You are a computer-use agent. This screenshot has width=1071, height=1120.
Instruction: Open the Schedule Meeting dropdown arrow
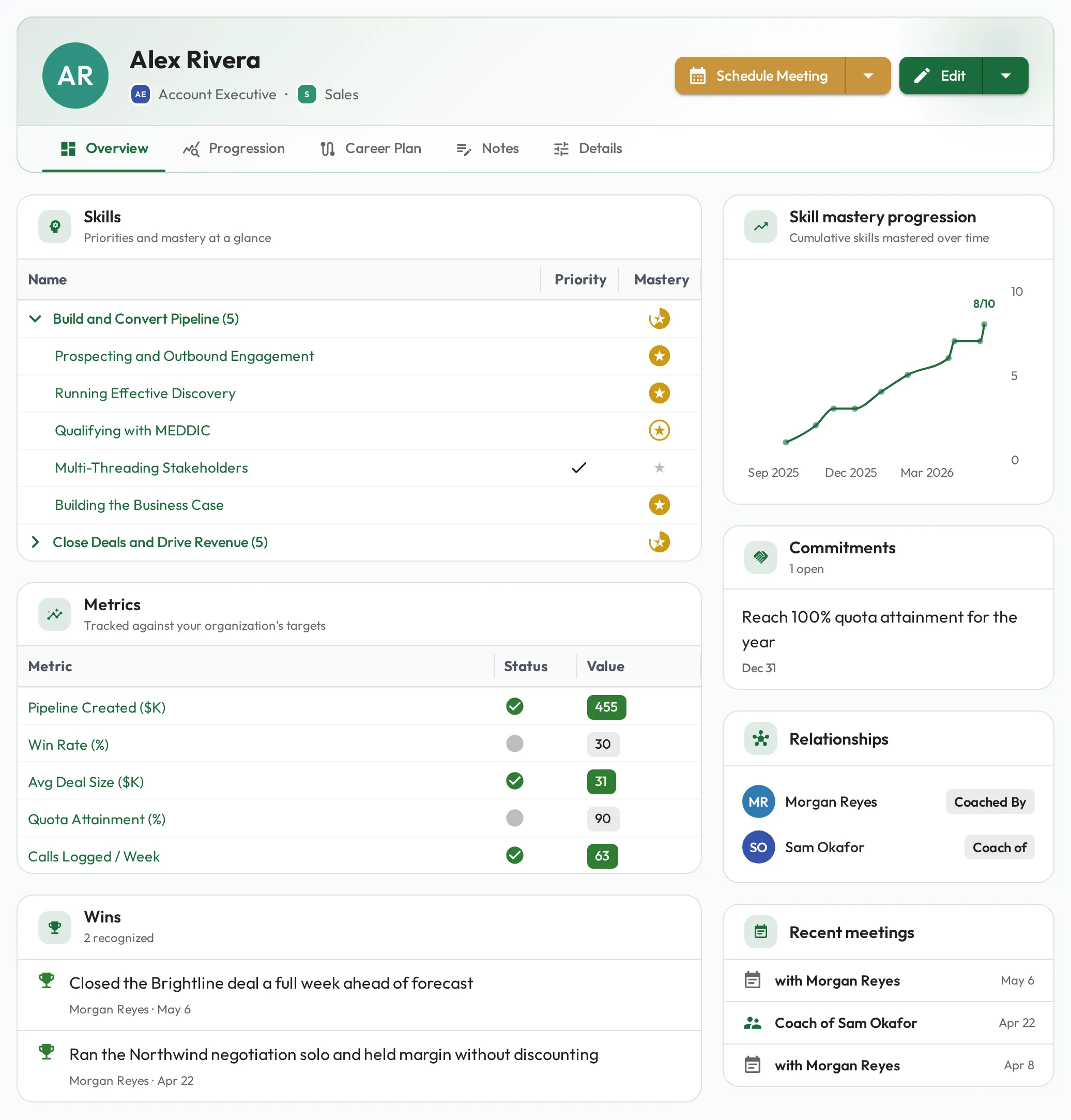(868, 75)
